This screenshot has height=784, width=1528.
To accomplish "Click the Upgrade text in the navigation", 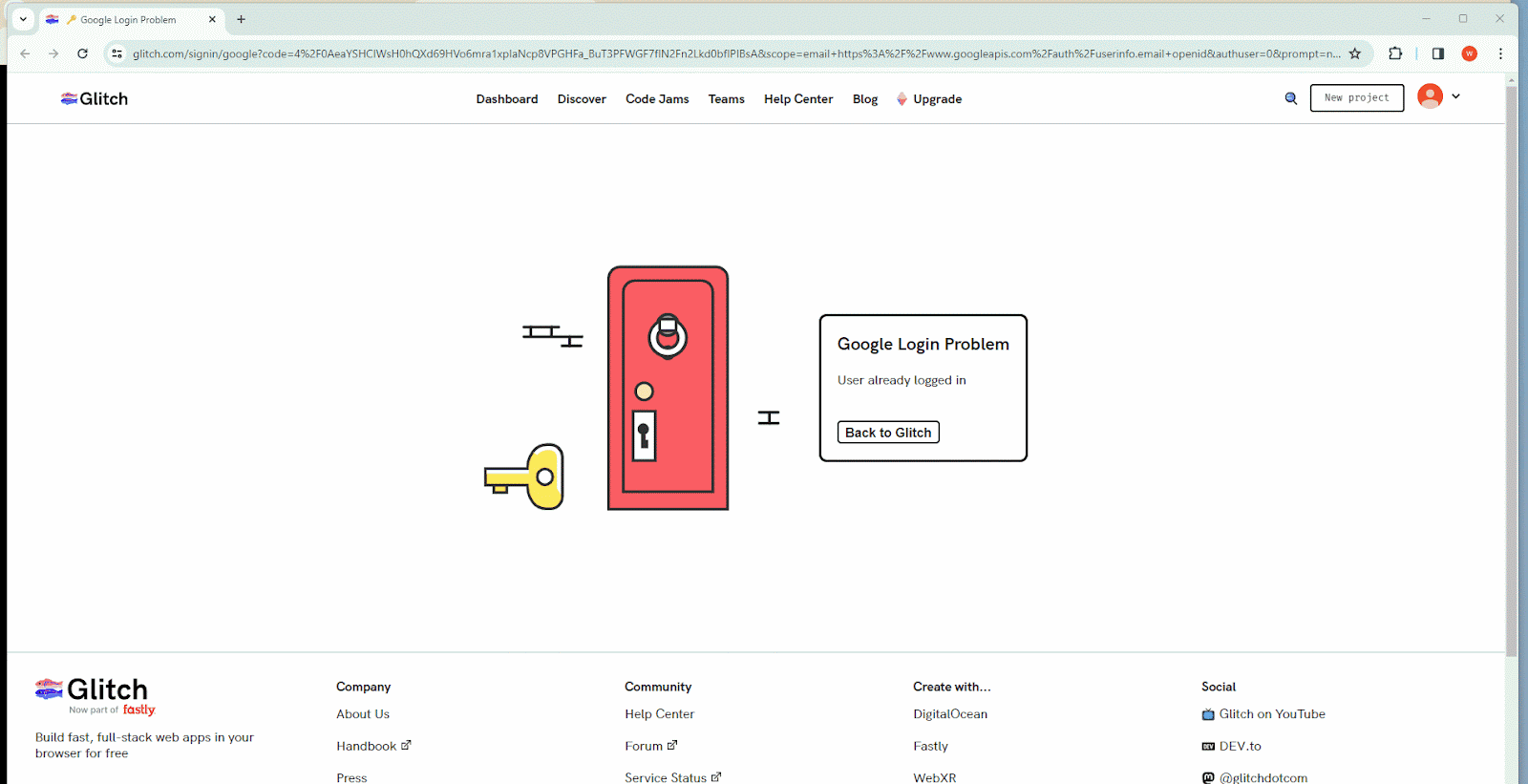I will 937,99.
